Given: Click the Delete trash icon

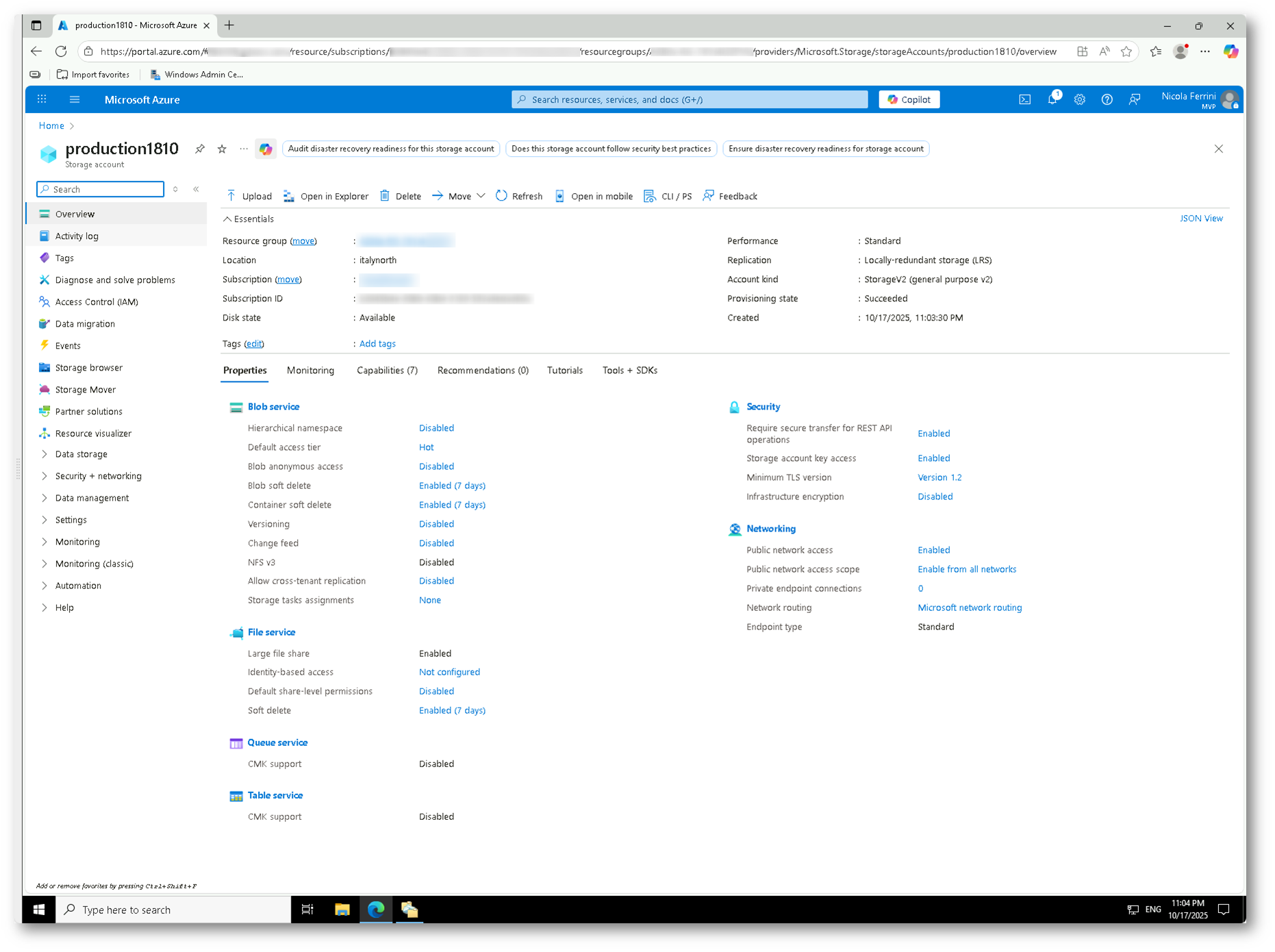Looking at the screenshot, I should 385,196.
